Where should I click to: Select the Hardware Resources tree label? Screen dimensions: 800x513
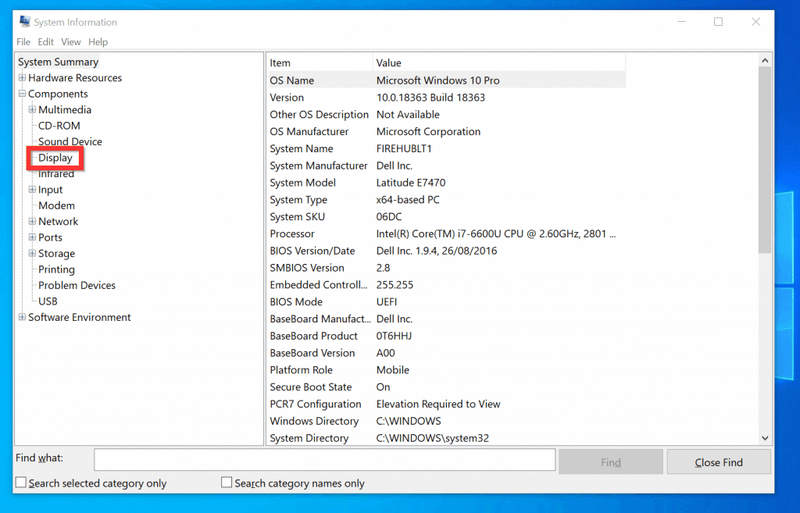coord(75,78)
